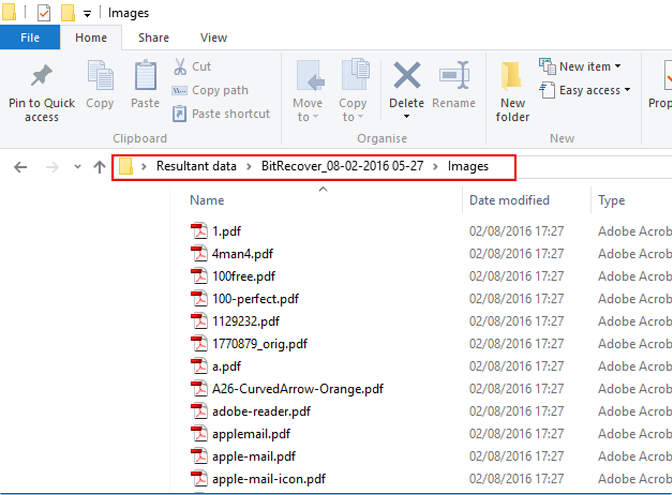
Task: Click the PDF icon for apple-mail-icon.pdf
Action: click(x=199, y=478)
